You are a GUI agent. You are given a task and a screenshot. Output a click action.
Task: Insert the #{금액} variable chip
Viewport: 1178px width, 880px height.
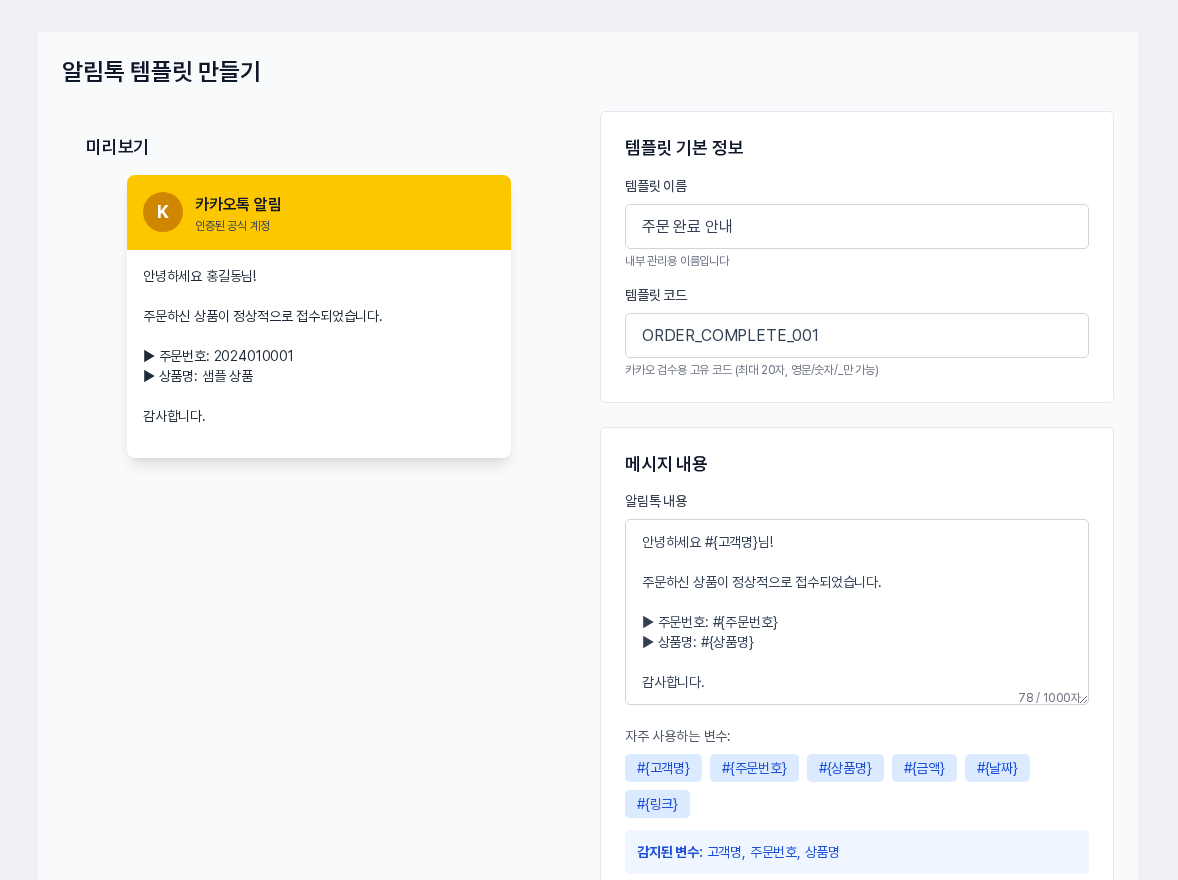click(924, 768)
